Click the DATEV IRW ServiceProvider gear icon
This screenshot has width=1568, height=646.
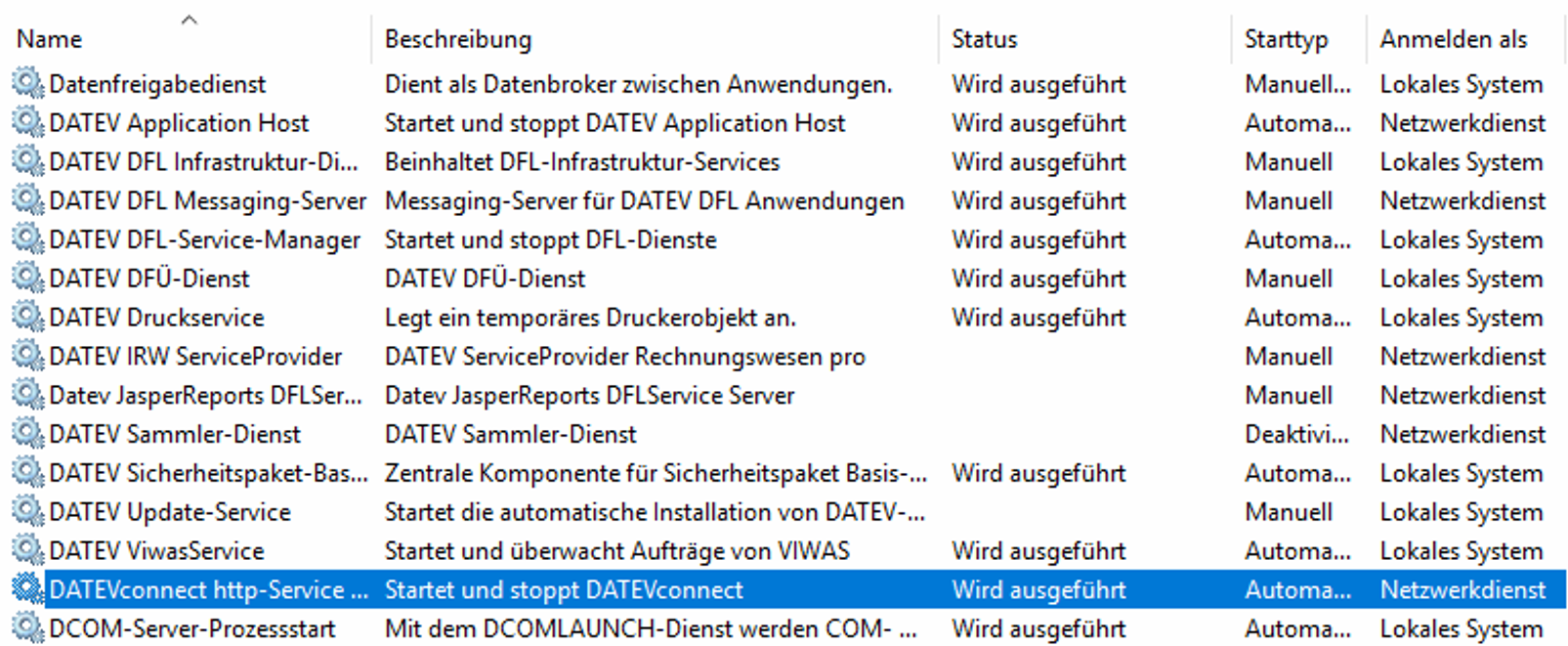(26, 356)
